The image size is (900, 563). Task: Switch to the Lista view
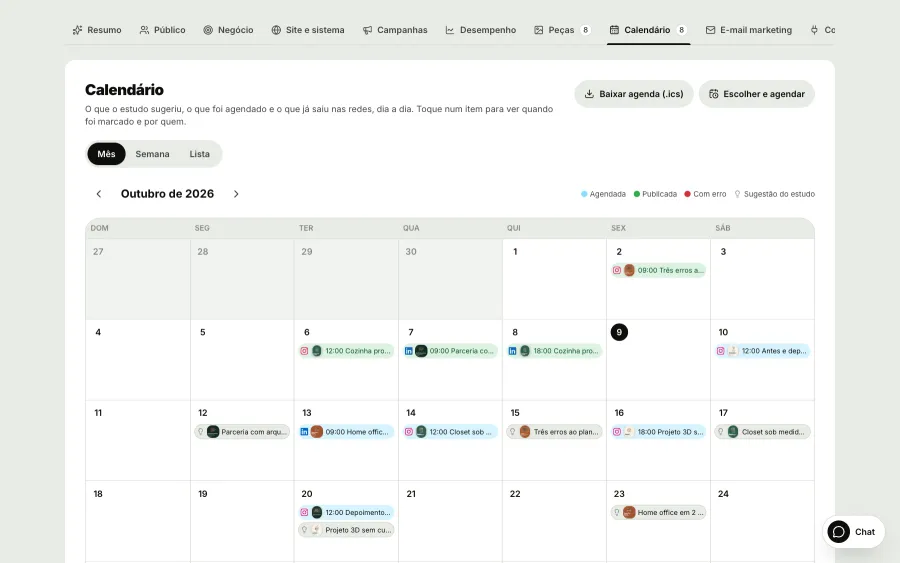point(199,154)
